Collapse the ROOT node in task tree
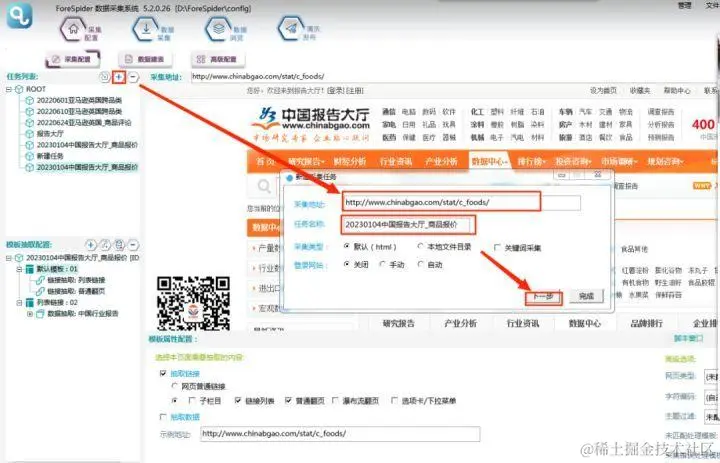This screenshot has width=720, height=463. [9, 89]
